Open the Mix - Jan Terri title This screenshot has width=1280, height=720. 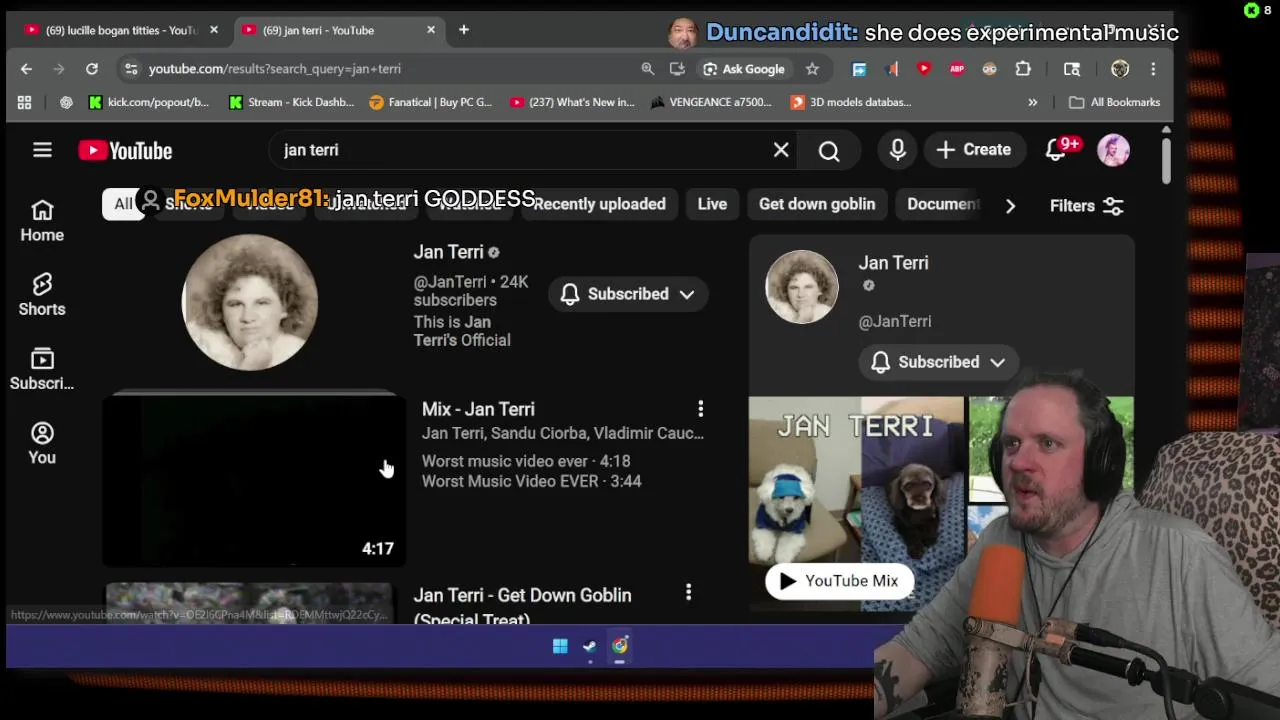coord(478,409)
